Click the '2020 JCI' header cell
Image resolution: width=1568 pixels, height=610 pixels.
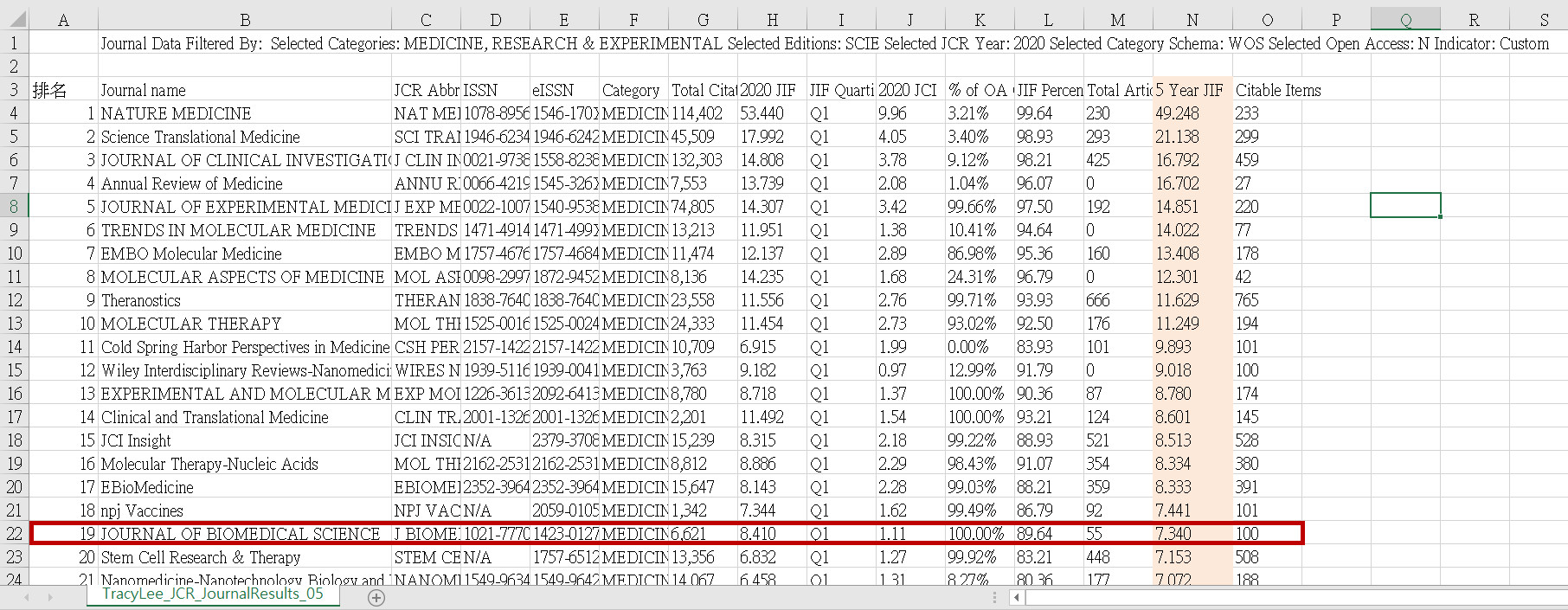tap(910, 90)
